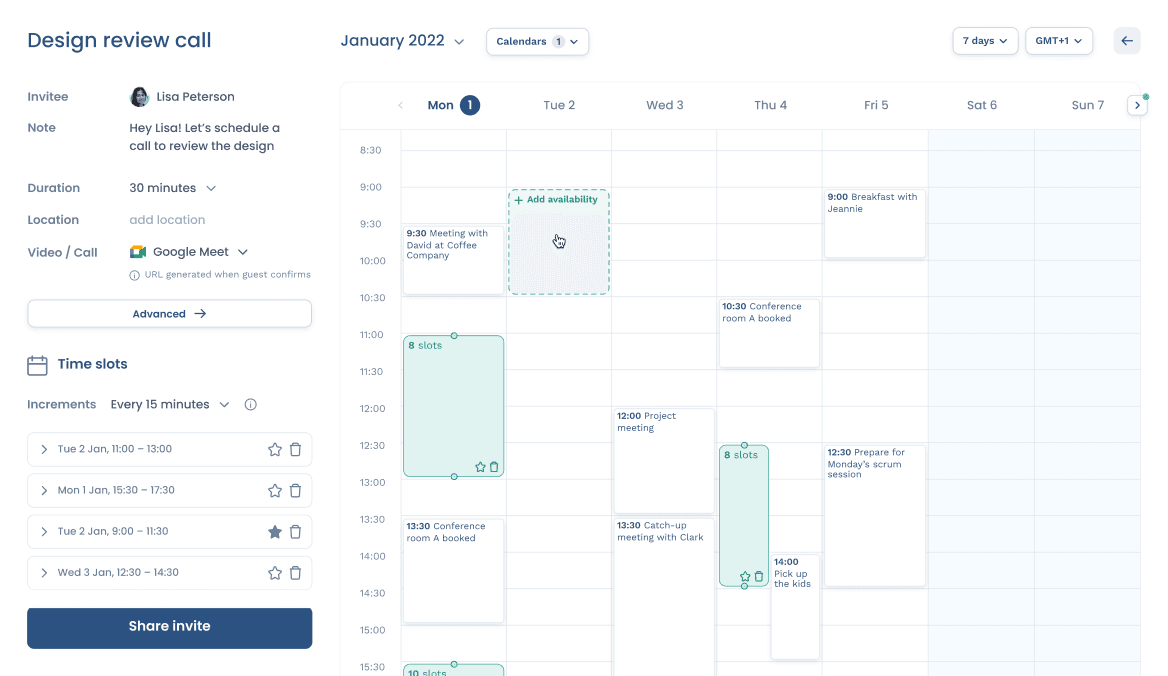Favorite the Mon 1 Jan 15:30 – 17:30 slot
1168x676 pixels.
coord(275,491)
